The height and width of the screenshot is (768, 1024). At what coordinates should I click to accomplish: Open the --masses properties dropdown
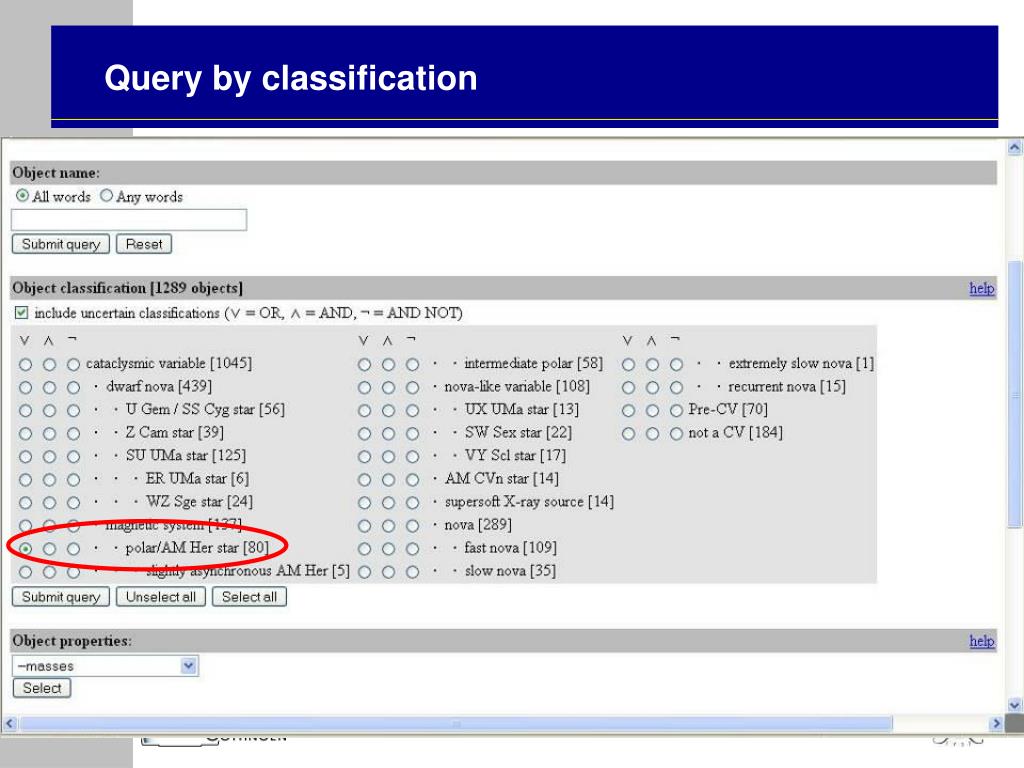pyautogui.click(x=105, y=666)
